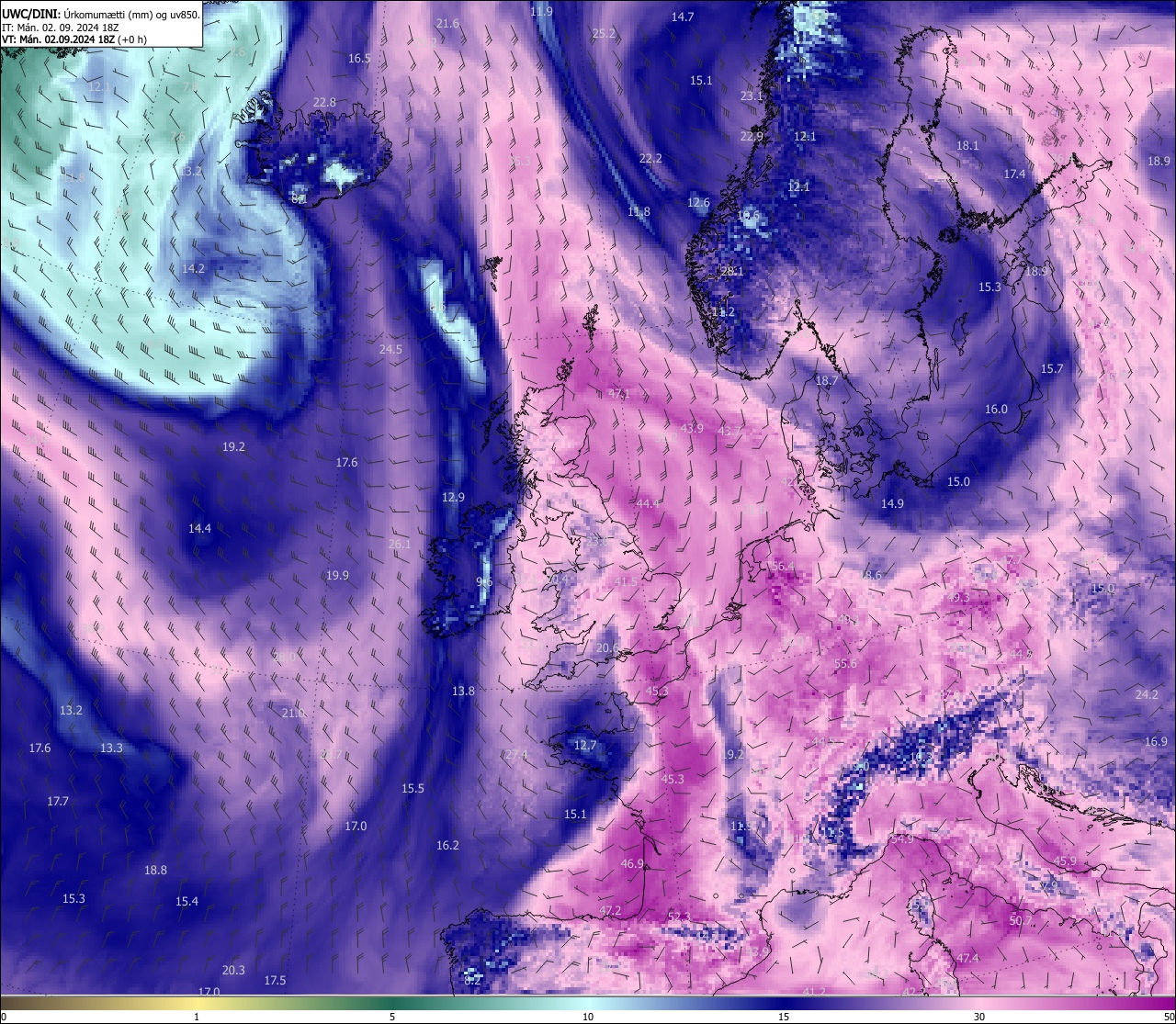Click the 14.2 value southwest of Iceland
1176x1024 pixels.
click(x=193, y=268)
